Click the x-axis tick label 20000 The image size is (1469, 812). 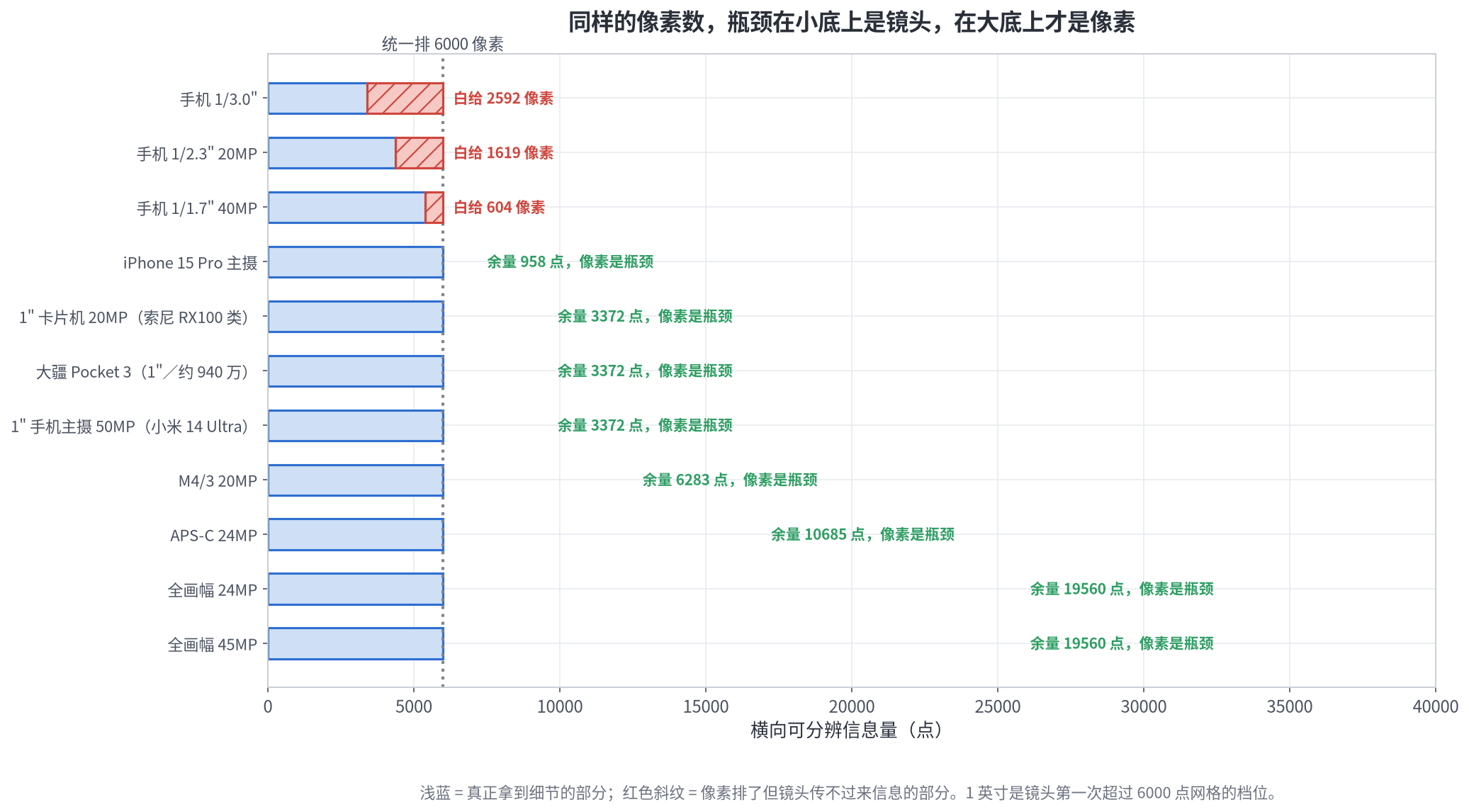click(852, 706)
